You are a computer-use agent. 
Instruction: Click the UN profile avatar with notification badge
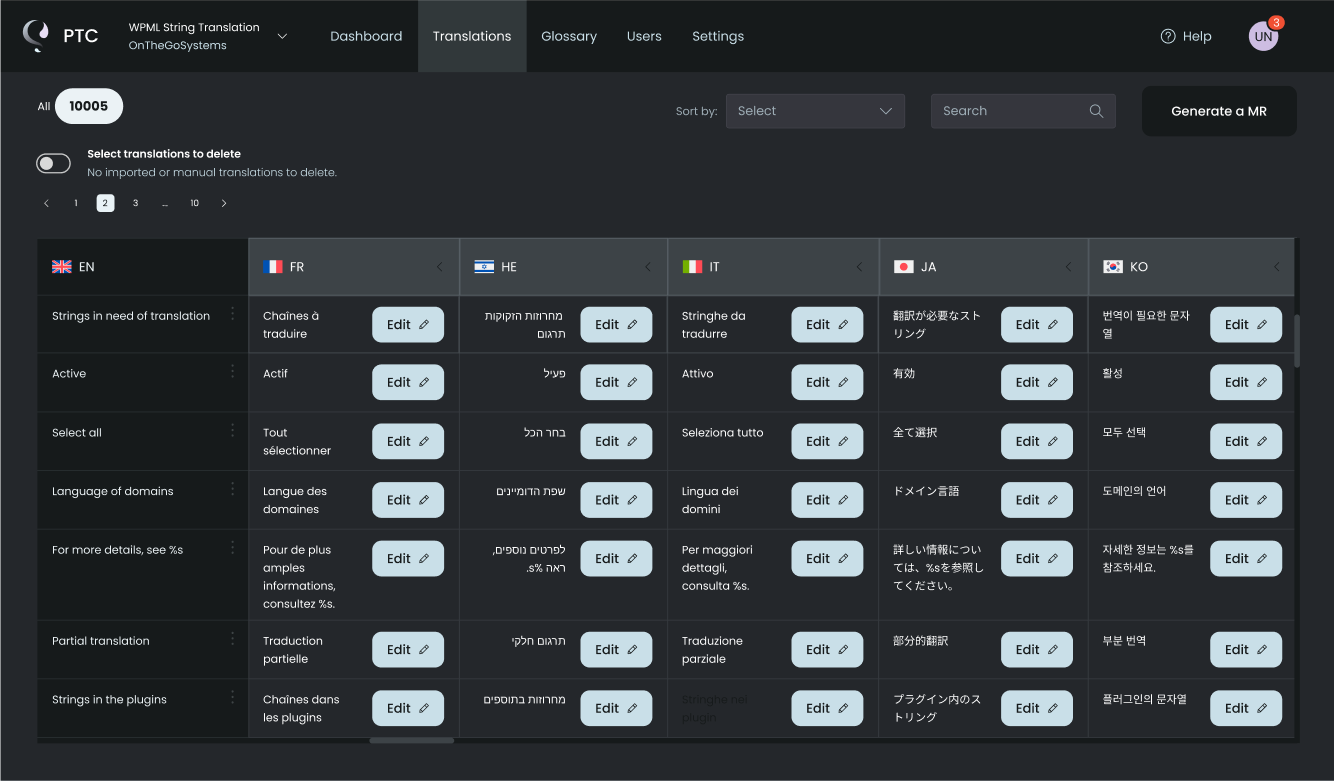1263,36
